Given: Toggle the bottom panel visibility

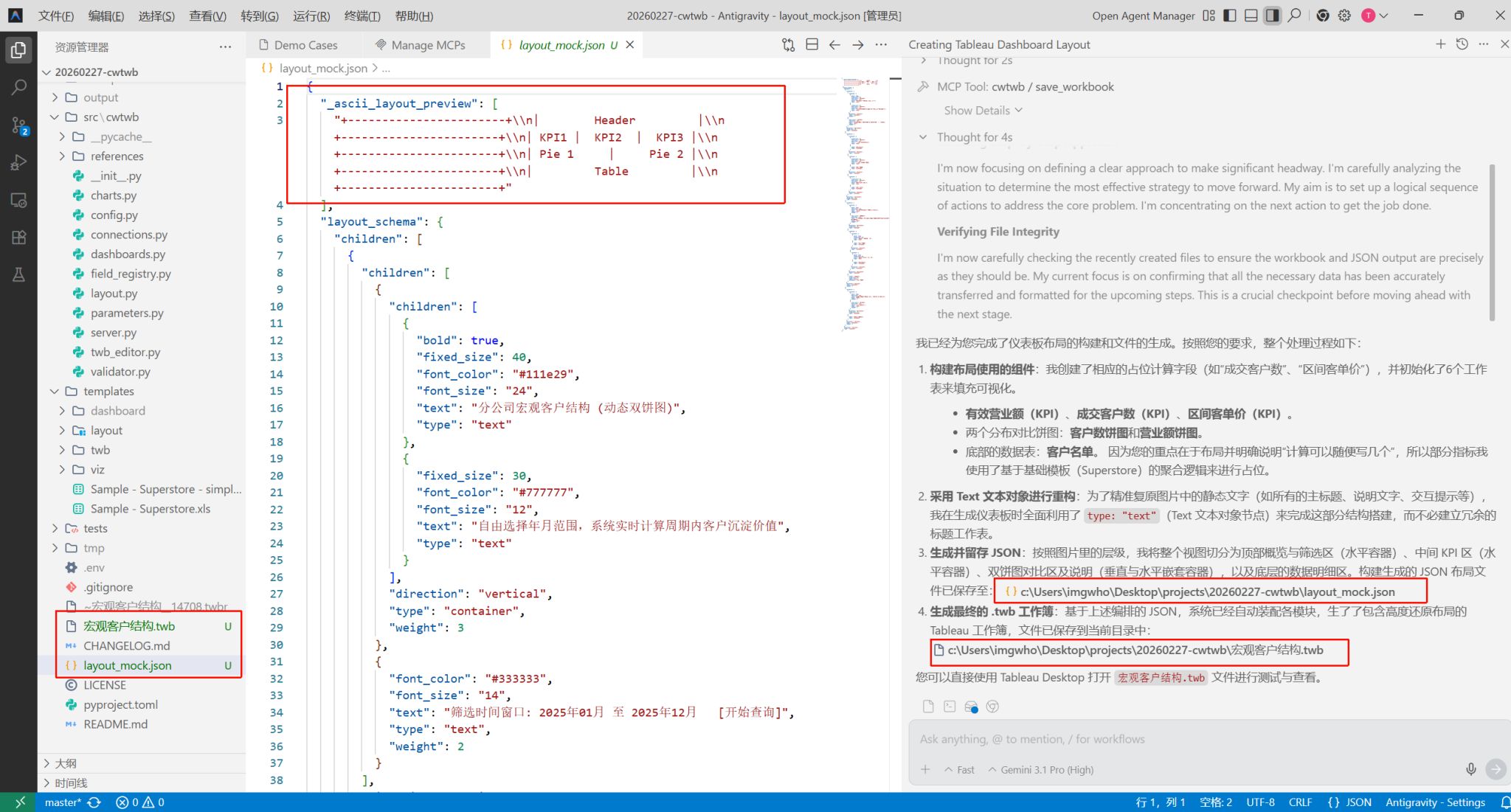Looking at the screenshot, I should (x=1251, y=15).
